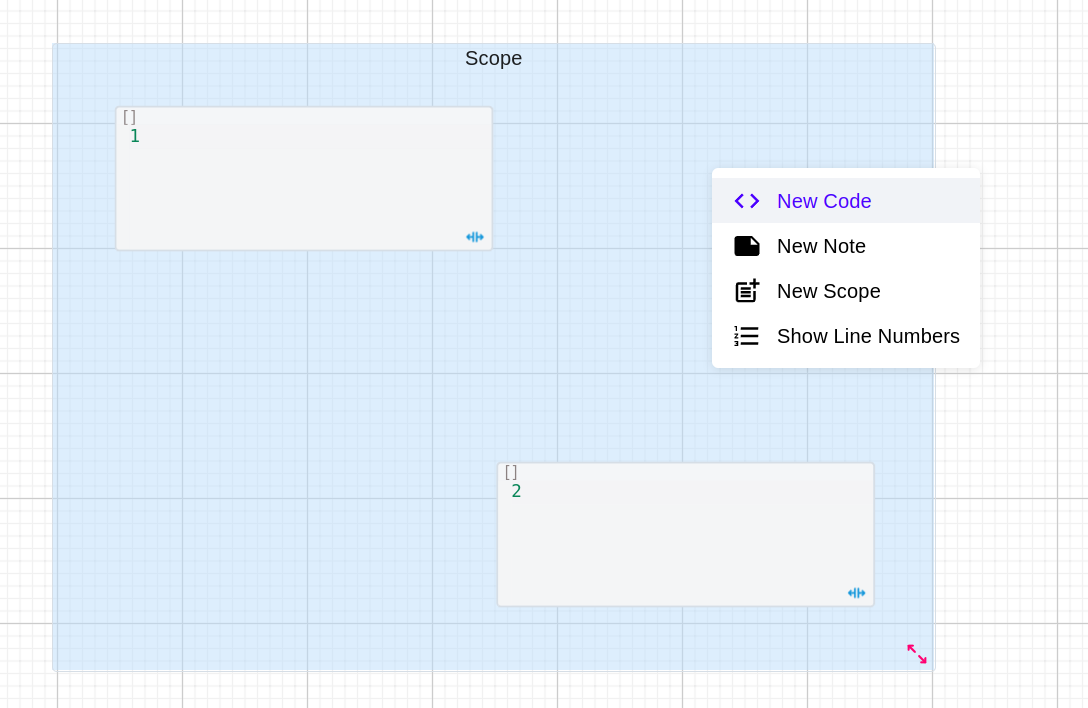
Task: Click resize-width handle of code cell 1
Action: [475, 237]
